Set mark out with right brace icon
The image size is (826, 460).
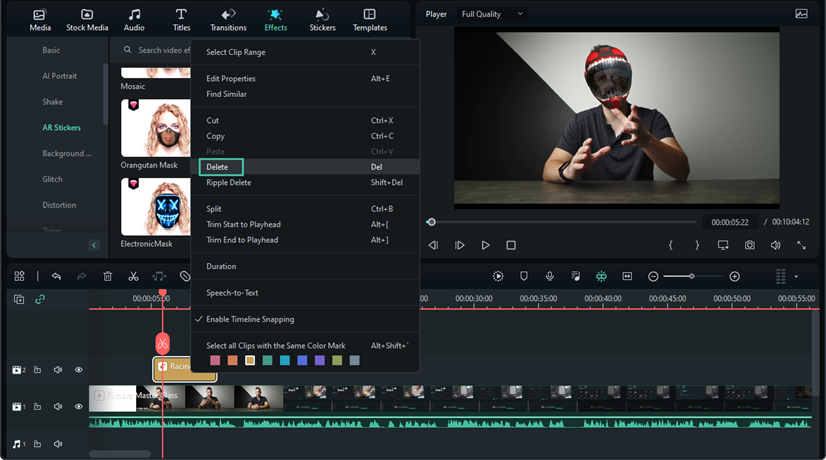coord(697,245)
